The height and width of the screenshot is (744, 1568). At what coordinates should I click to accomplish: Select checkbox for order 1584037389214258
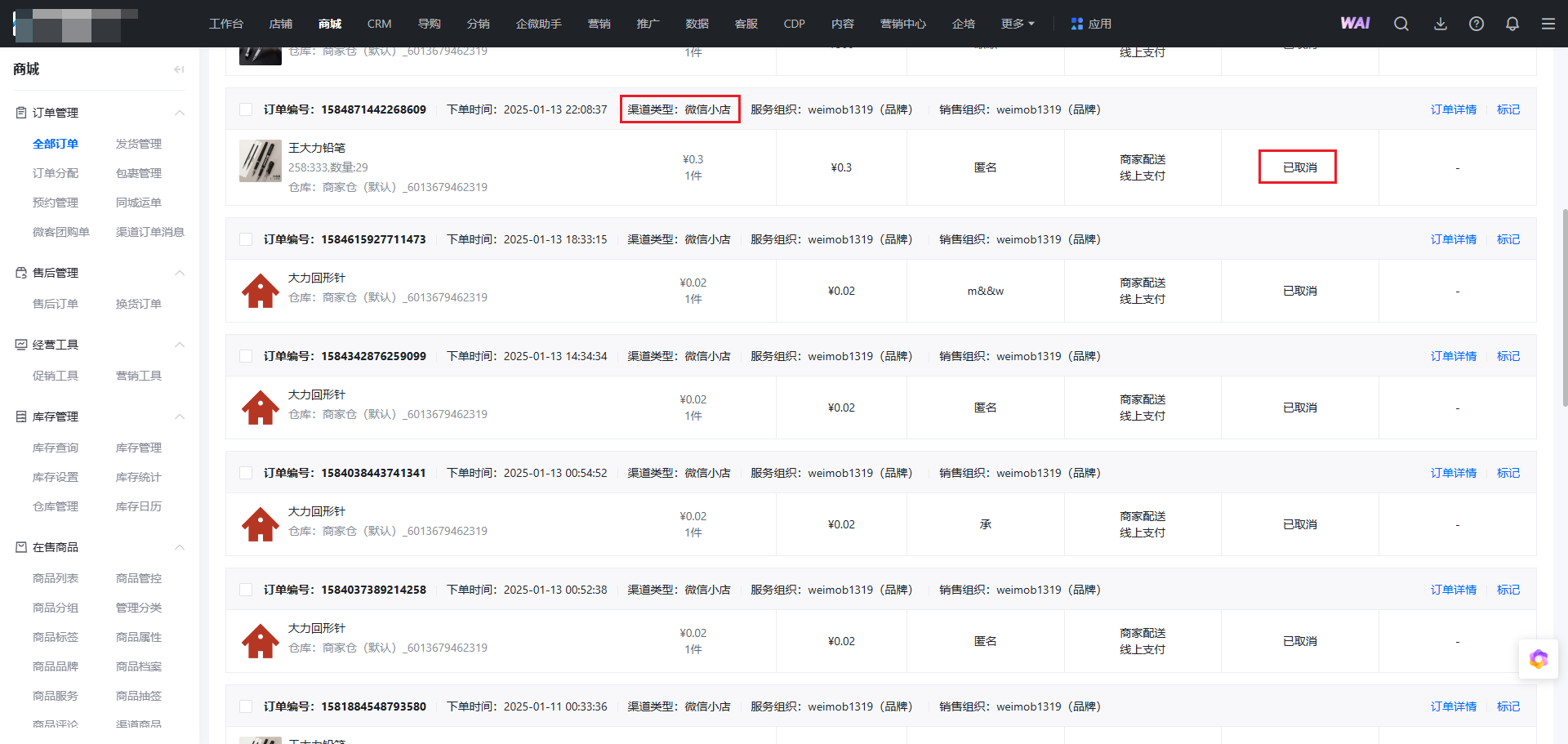[246, 590]
